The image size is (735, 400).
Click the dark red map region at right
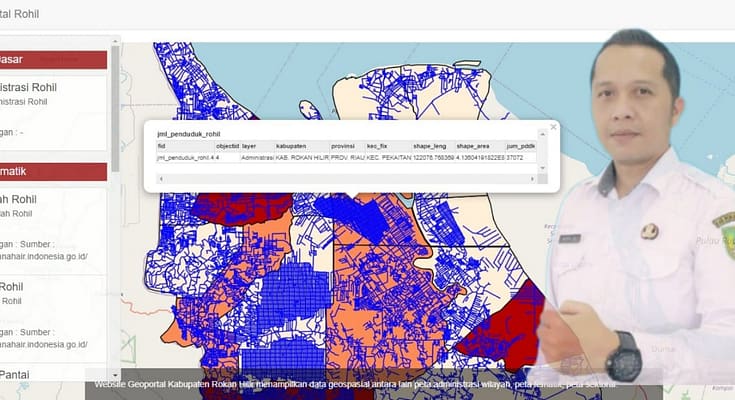505,330
